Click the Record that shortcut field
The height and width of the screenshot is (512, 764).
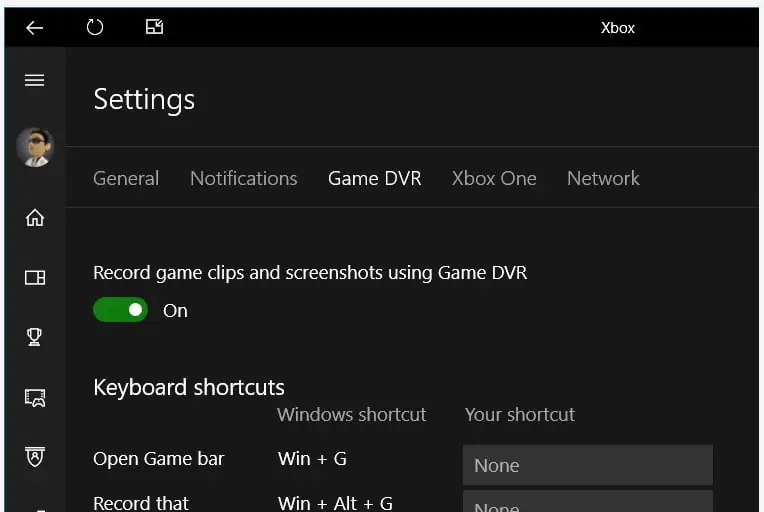[x=588, y=501]
